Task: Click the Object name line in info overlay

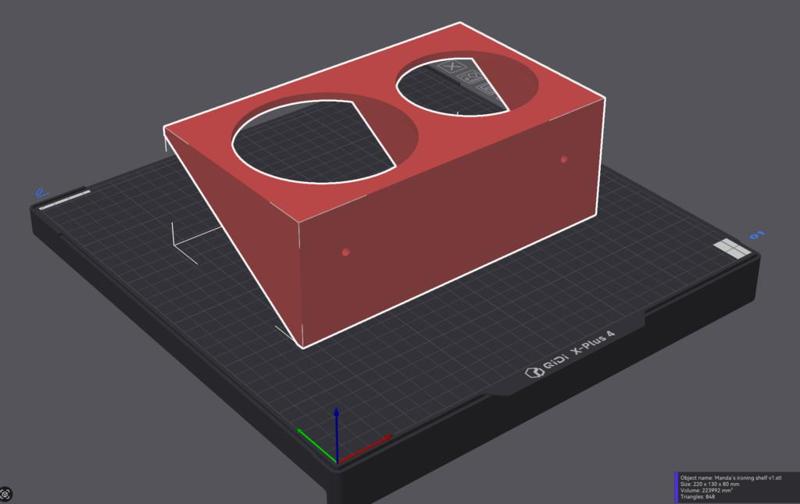Action: click(x=731, y=478)
